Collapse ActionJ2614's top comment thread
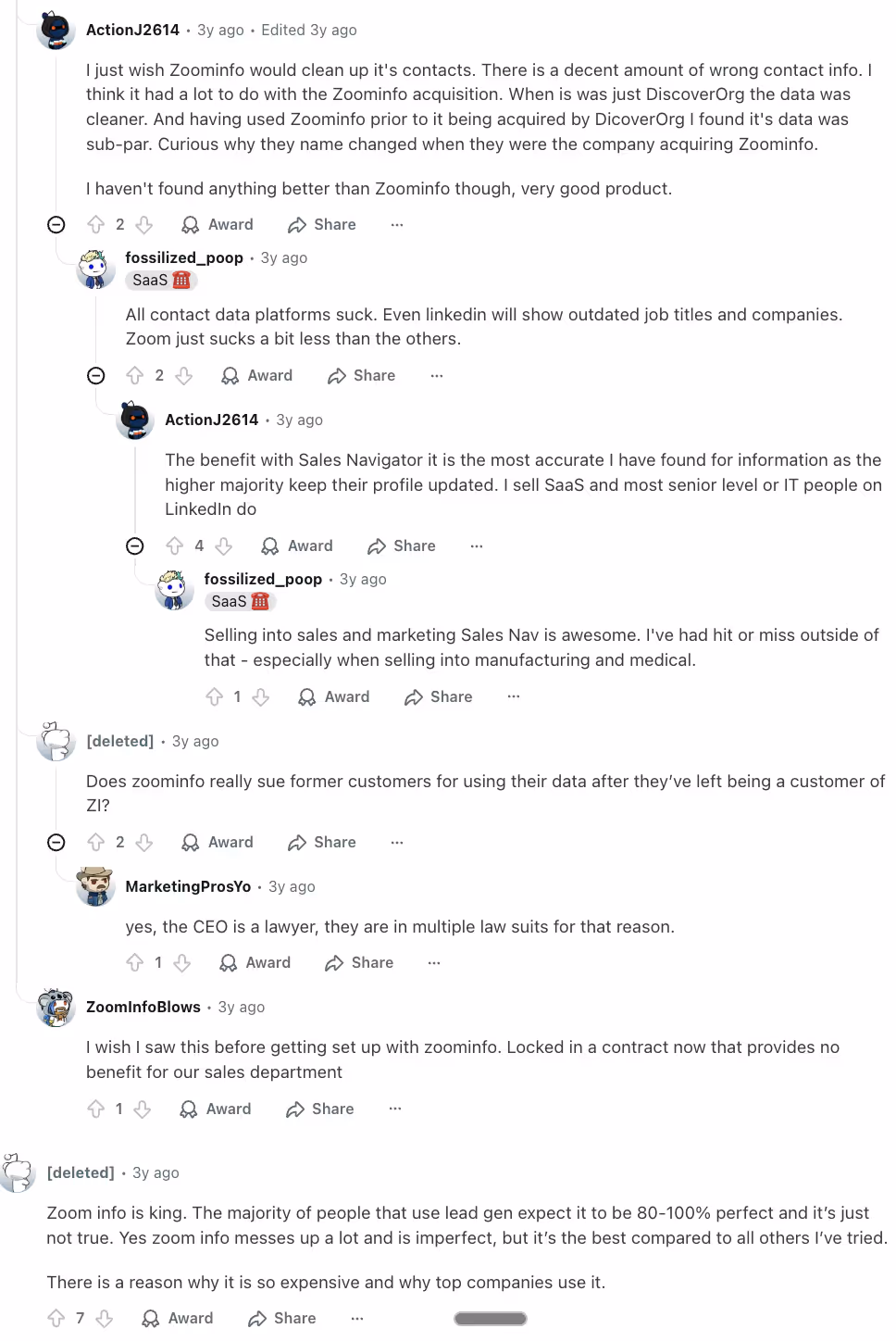 point(56,224)
